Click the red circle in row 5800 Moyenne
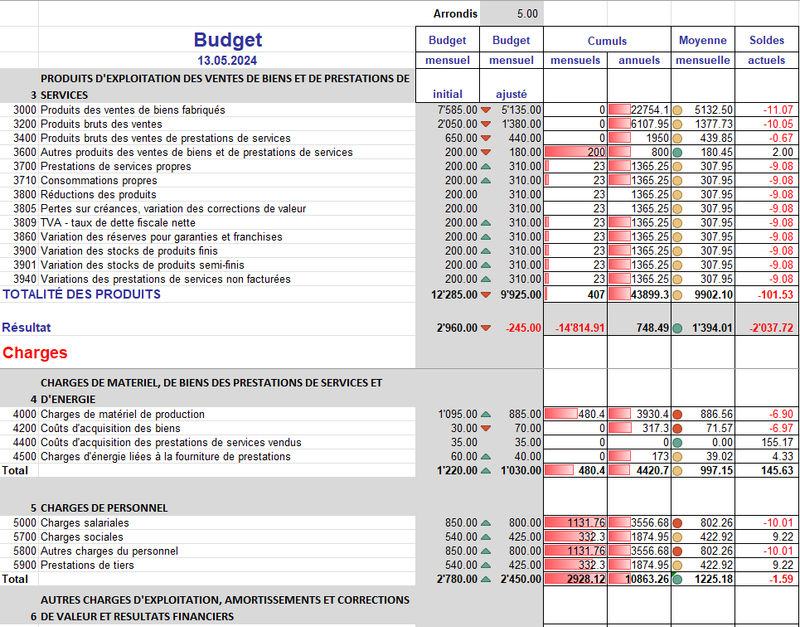The height and width of the screenshot is (627, 800). point(678,551)
